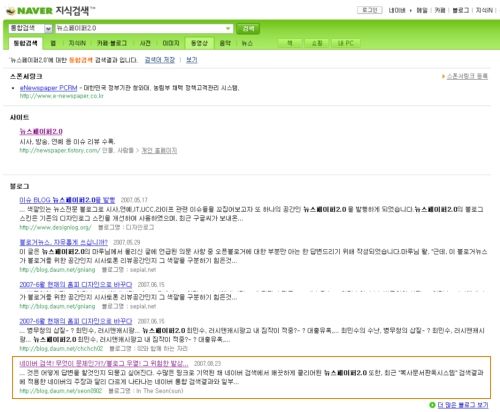
Task: Switch to the 이미지 tab
Action: [171, 43]
